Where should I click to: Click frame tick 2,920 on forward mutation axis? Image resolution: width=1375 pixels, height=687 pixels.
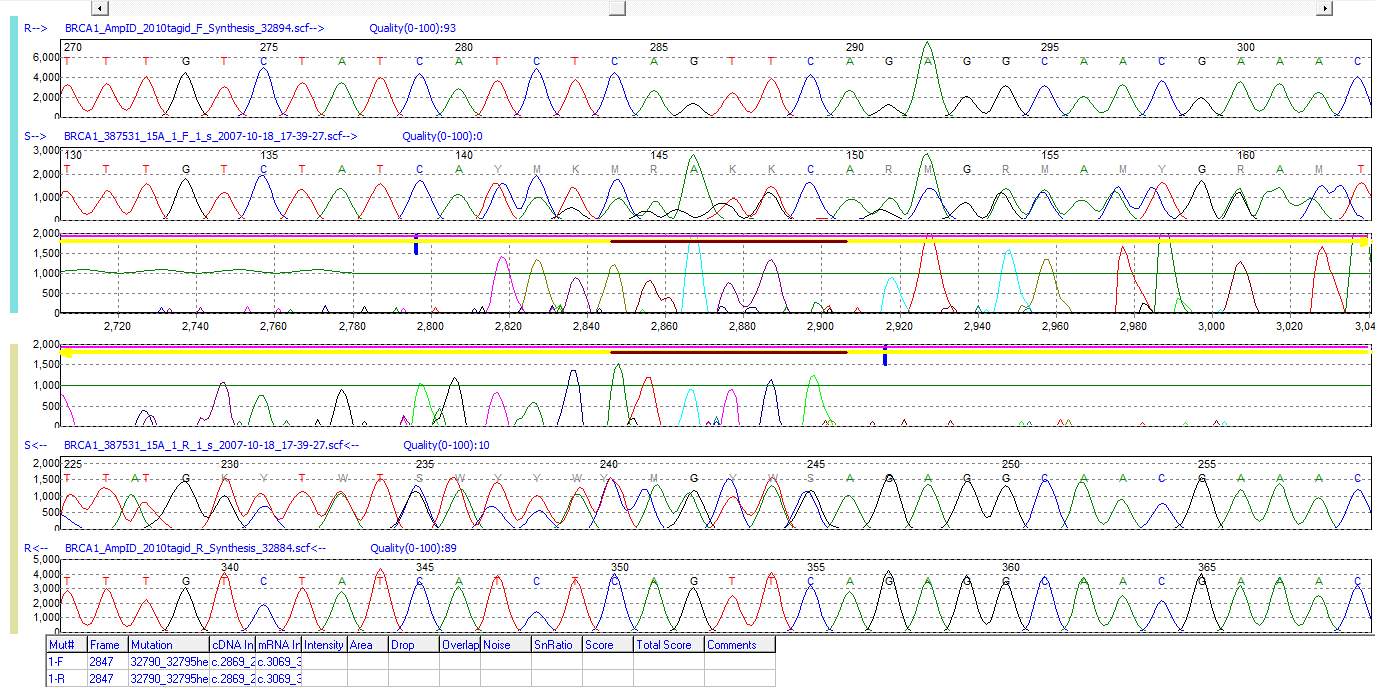pyautogui.click(x=899, y=326)
